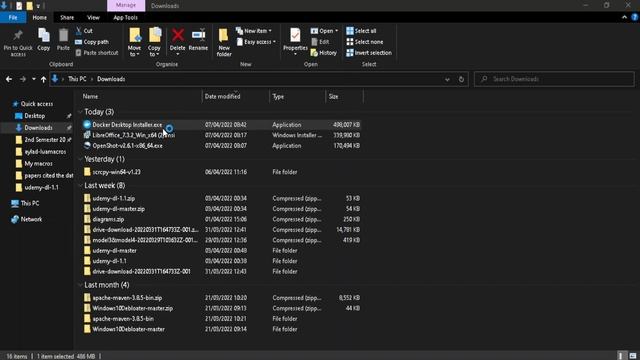Screen dimensions: 640x360
Task: Collapse the Yesterday (1) group
Action: 80,159
